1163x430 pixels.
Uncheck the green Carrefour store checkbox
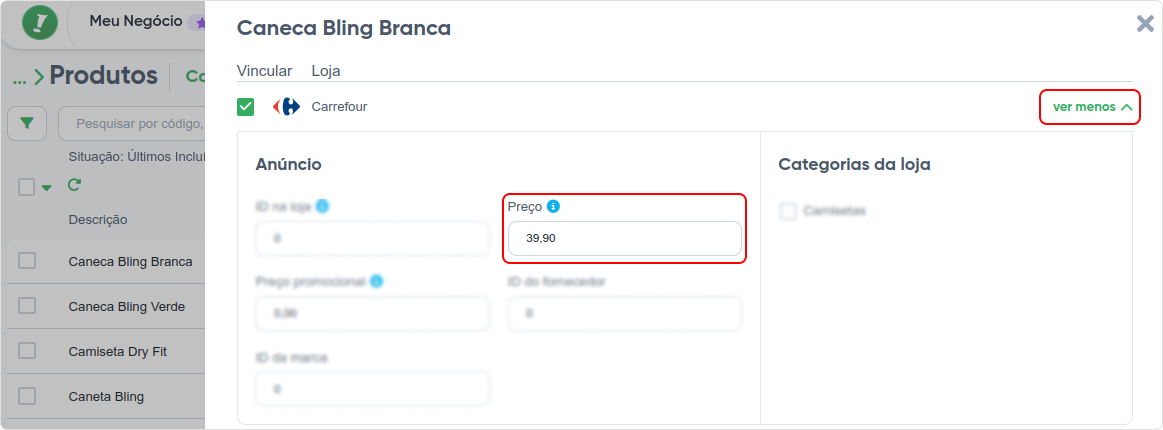pyautogui.click(x=246, y=107)
